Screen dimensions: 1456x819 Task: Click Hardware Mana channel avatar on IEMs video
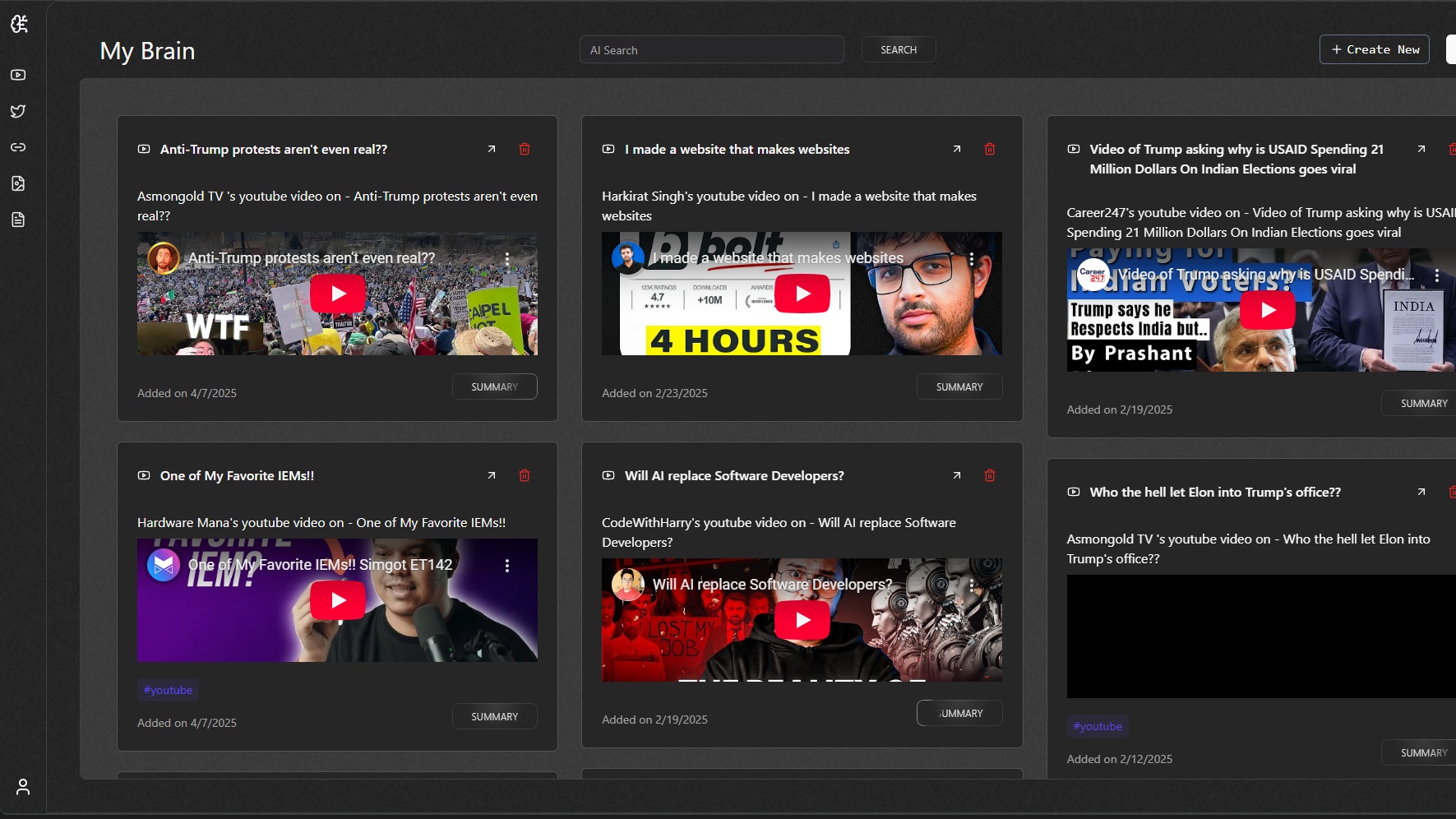[x=164, y=565]
